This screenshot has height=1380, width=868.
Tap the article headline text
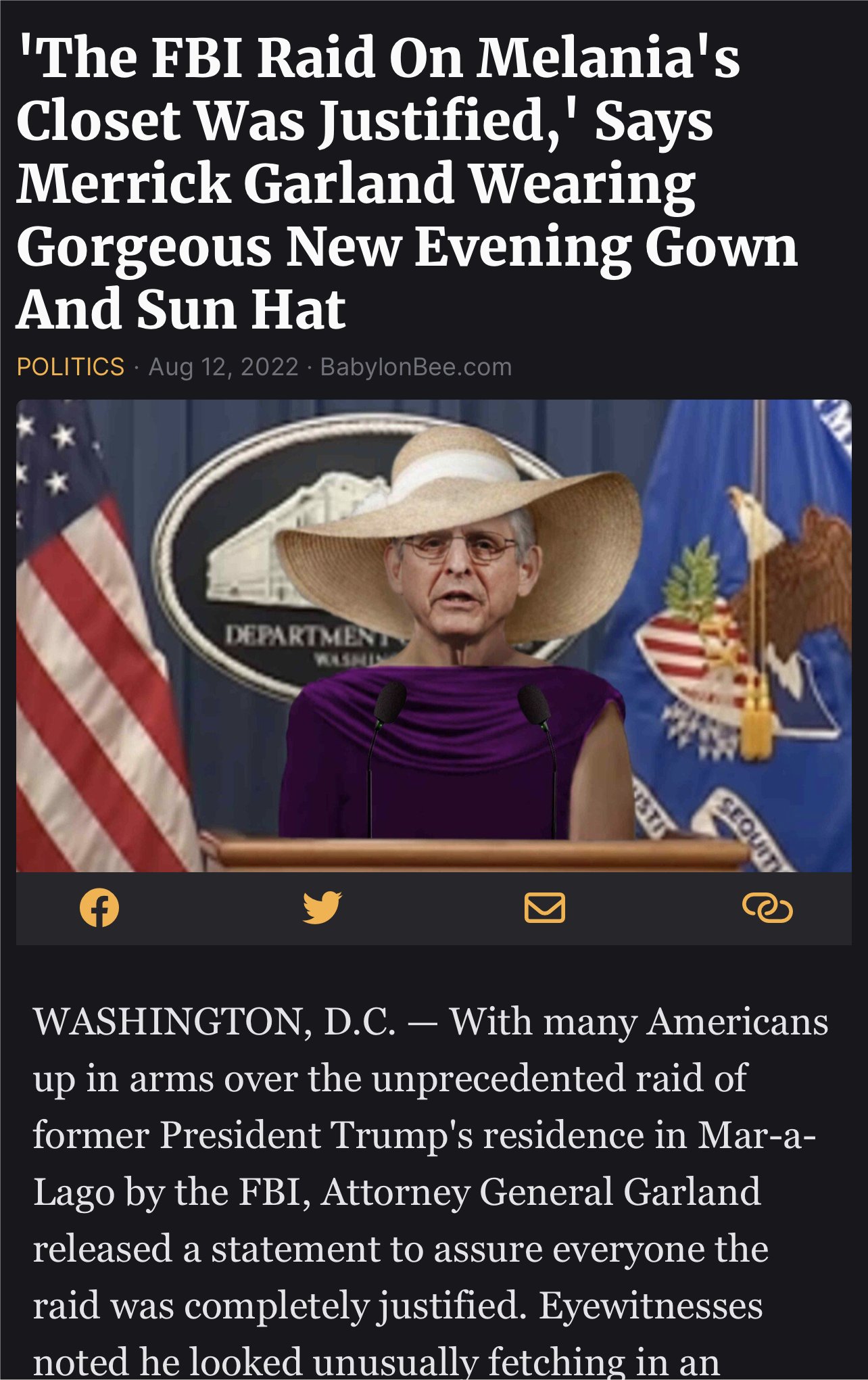(407, 183)
